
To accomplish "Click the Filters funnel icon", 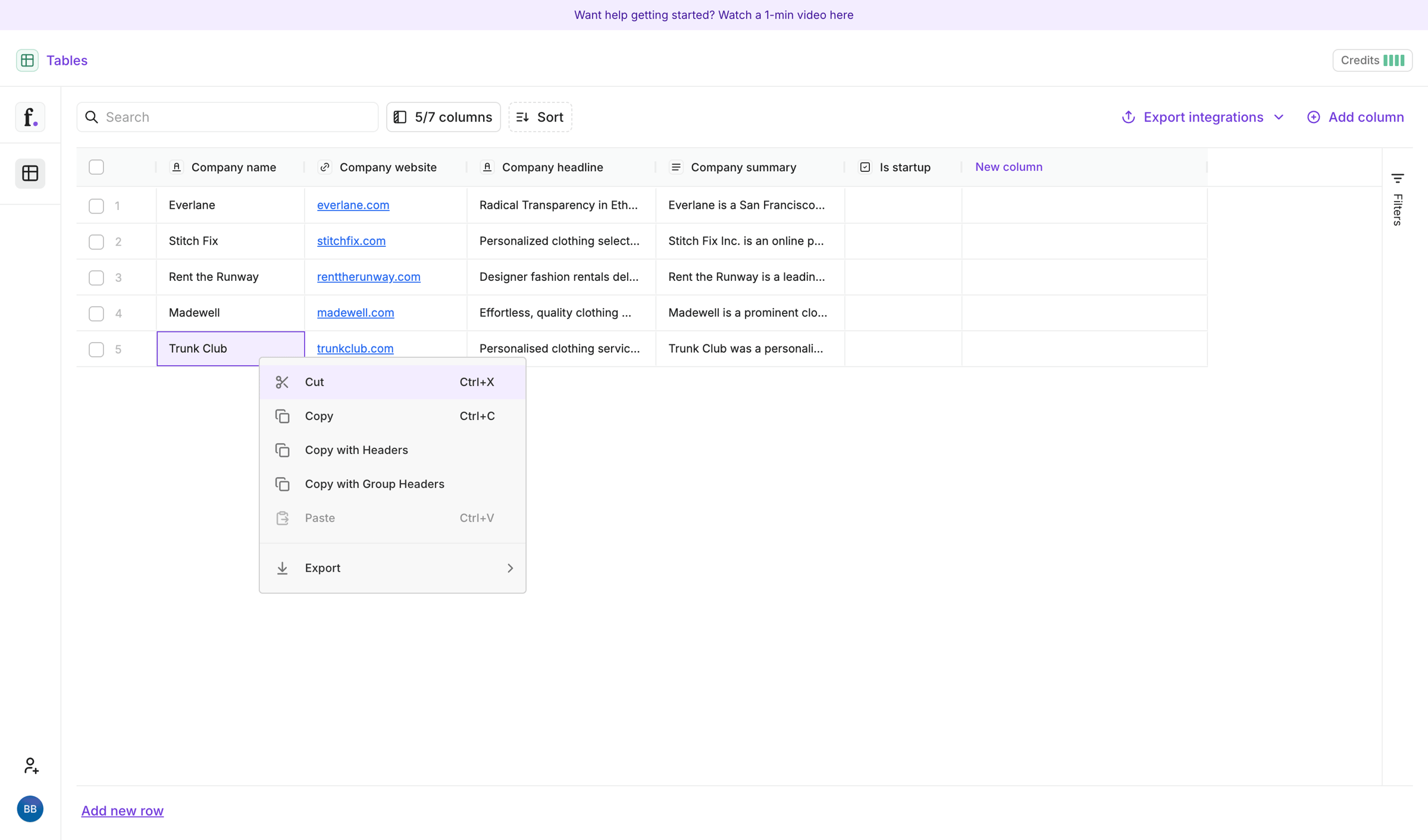I will [x=1398, y=178].
